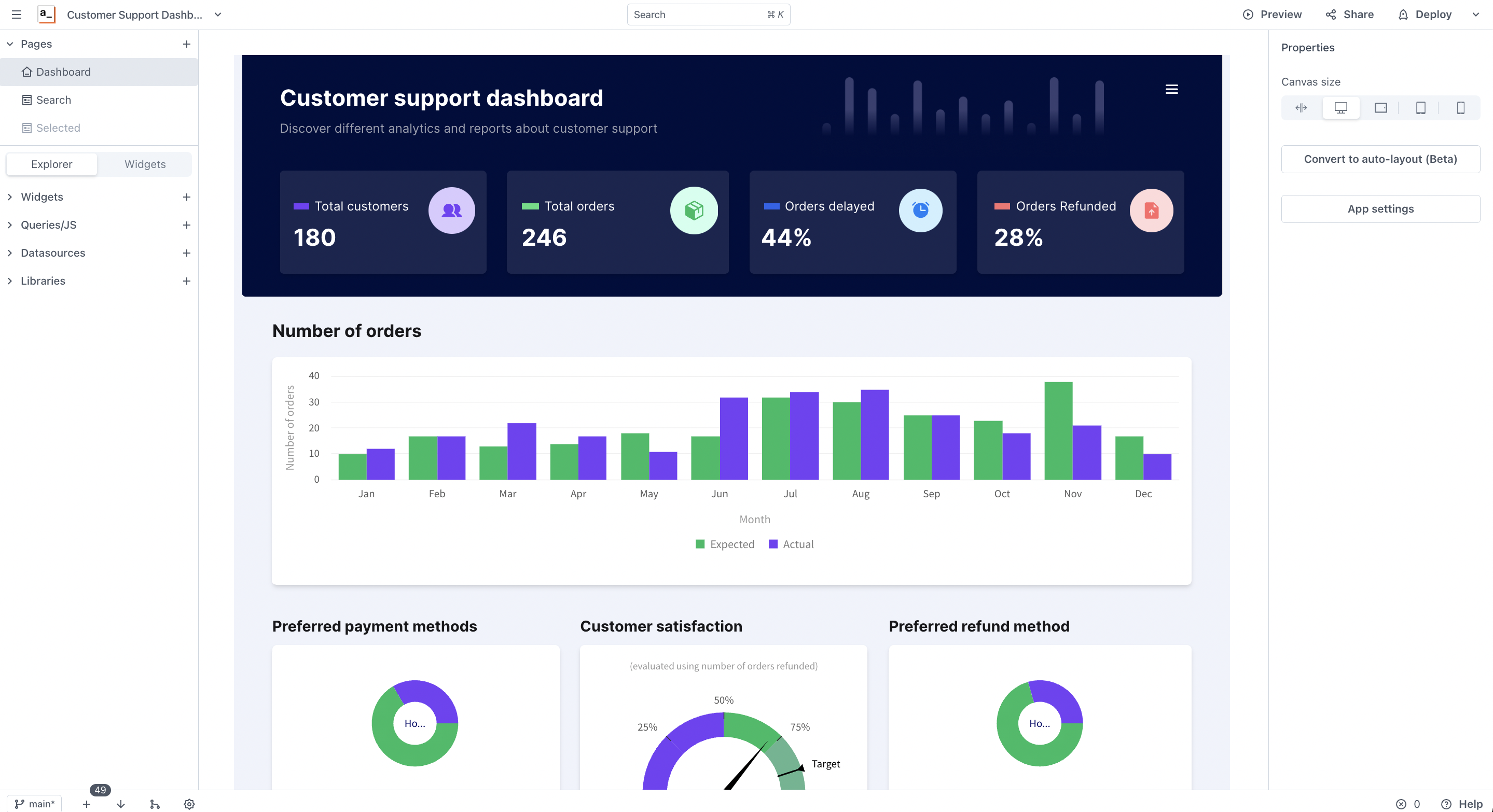The height and width of the screenshot is (812, 1493).
Task: Open git settings gear icon
Action: [189, 804]
